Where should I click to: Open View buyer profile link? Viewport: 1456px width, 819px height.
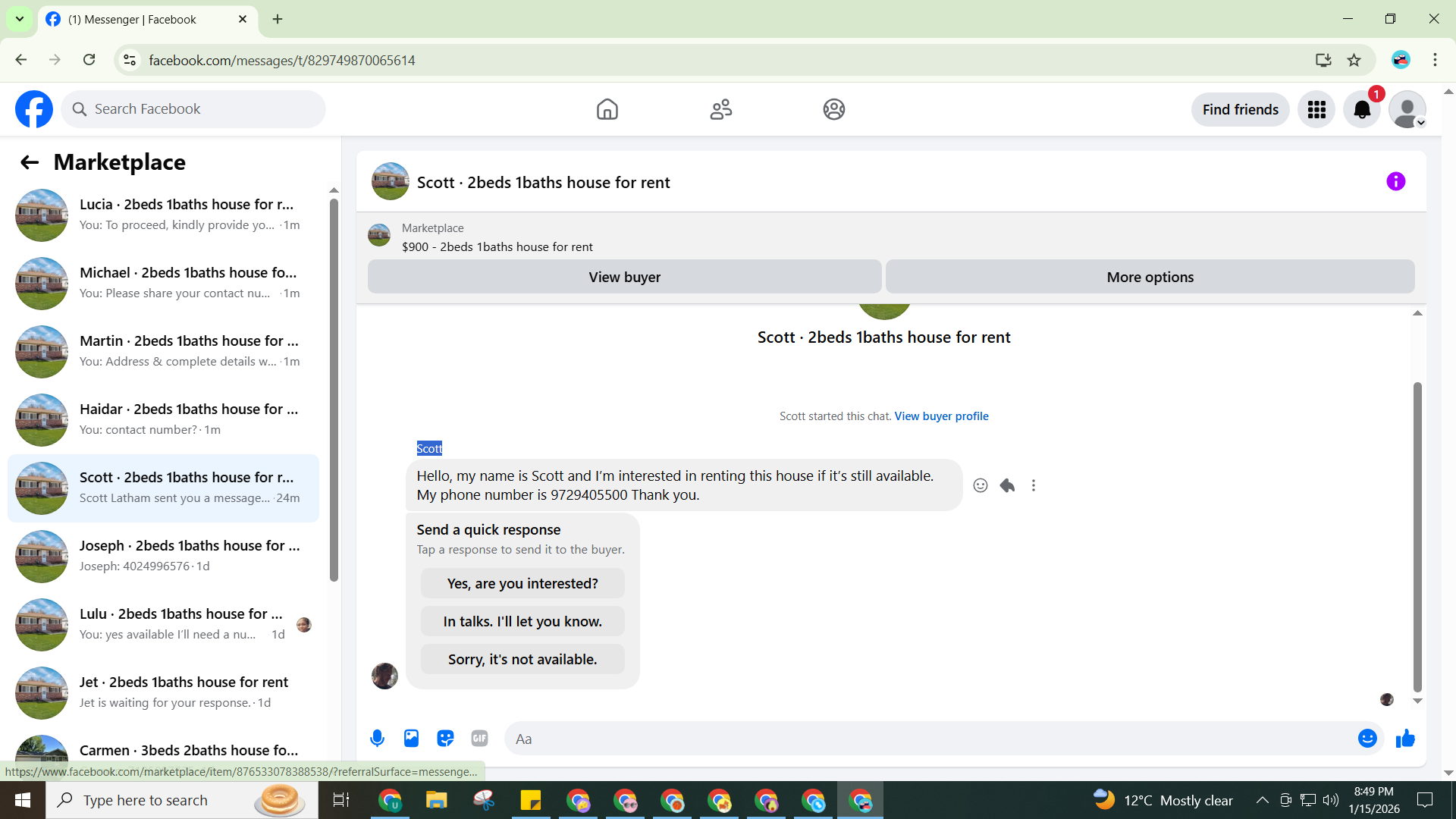coord(941,416)
